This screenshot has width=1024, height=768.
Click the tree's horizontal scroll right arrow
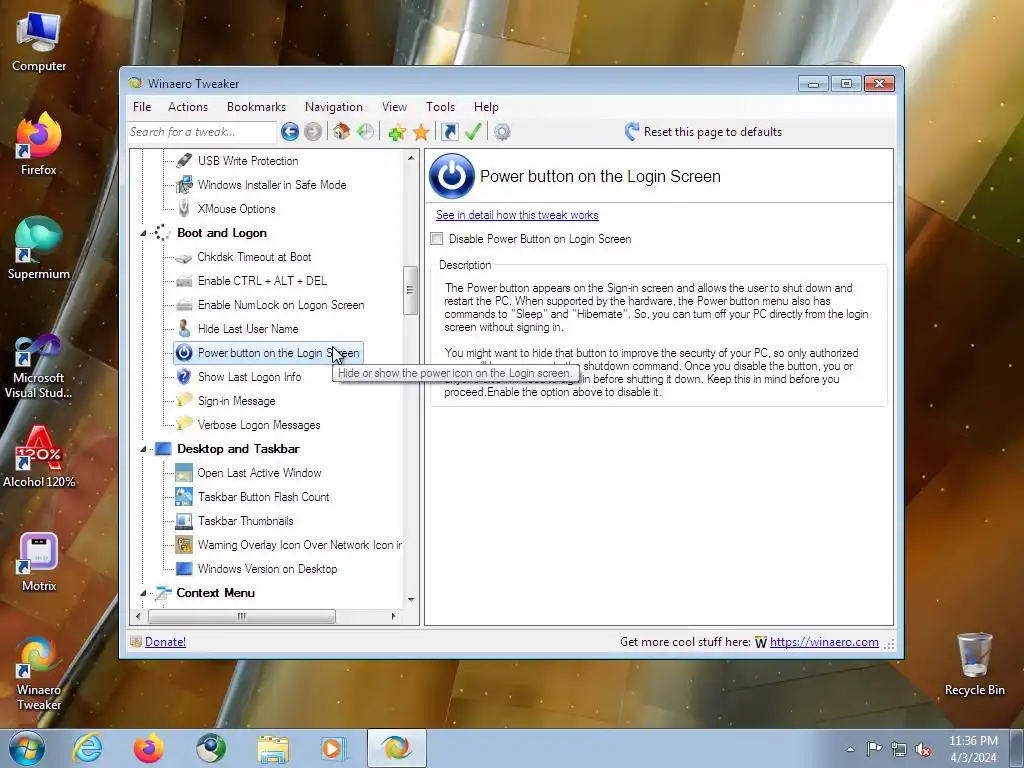click(393, 616)
